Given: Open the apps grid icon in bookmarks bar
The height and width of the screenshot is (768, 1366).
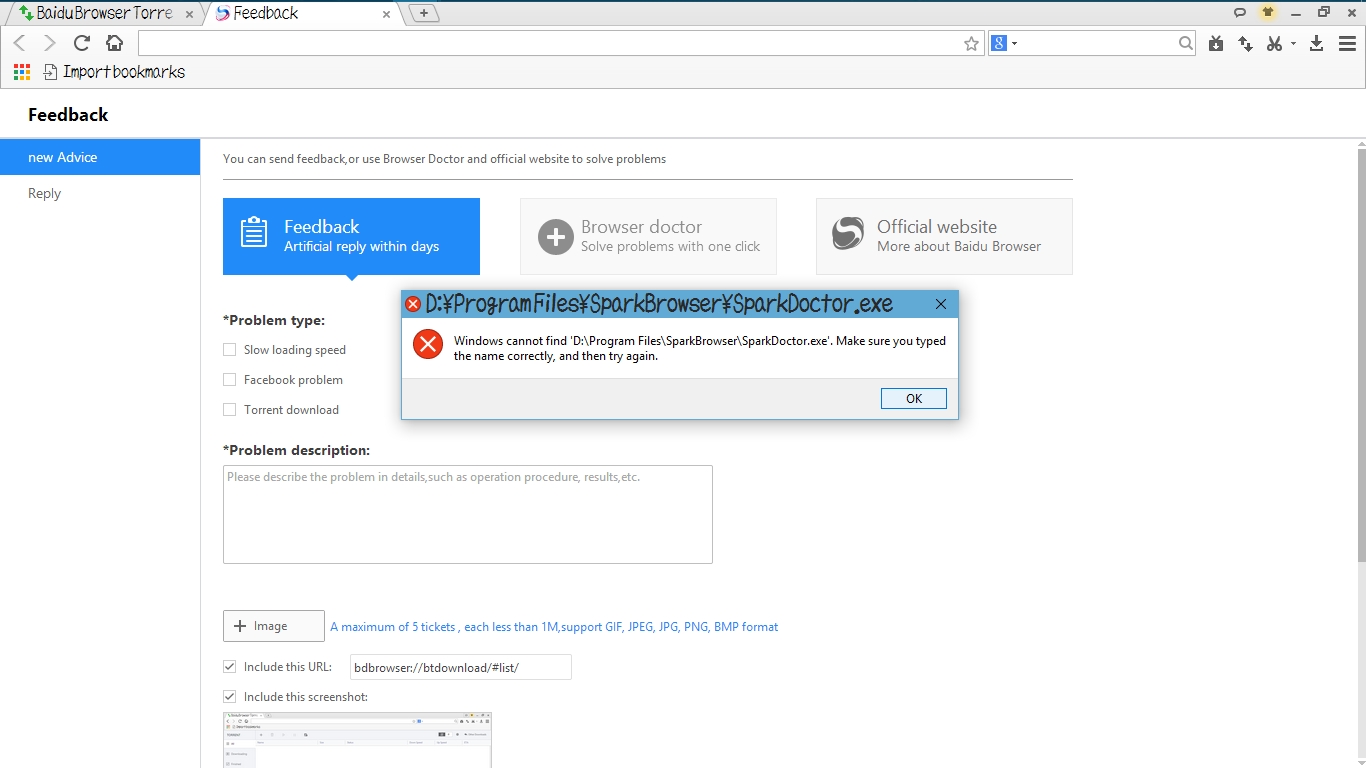Looking at the screenshot, I should 22,72.
